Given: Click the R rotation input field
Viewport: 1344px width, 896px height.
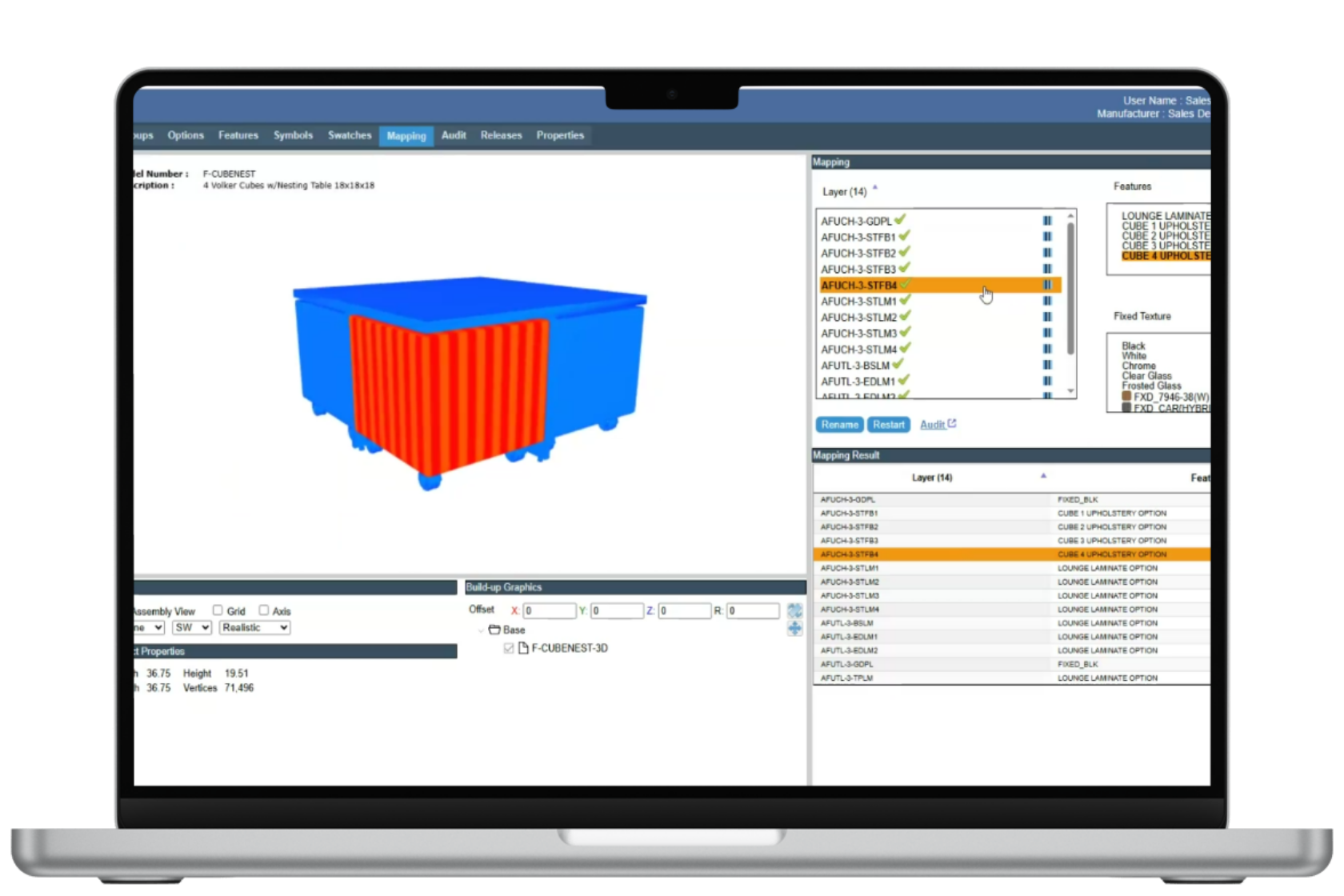Looking at the screenshot, I should (x=753, y=610).
